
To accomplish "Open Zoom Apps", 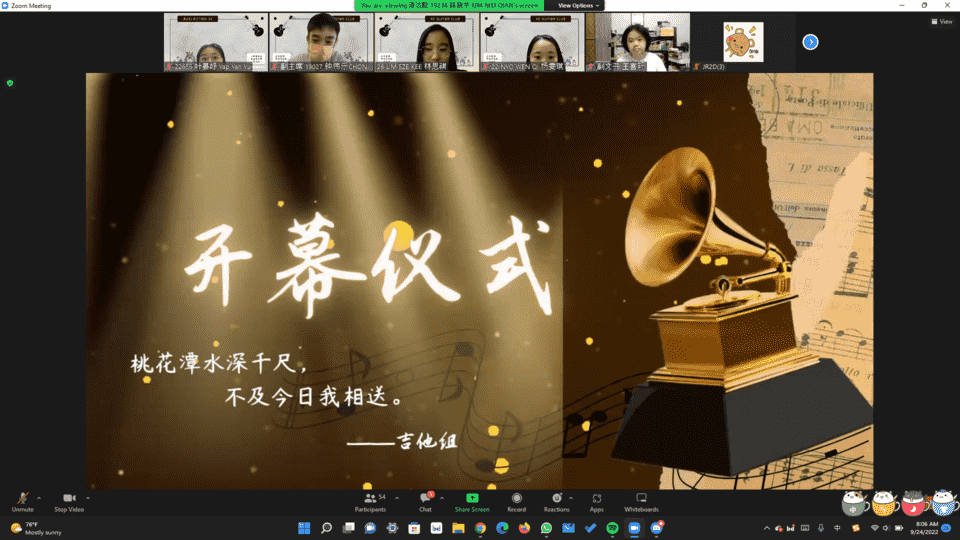I will (597, 502).
